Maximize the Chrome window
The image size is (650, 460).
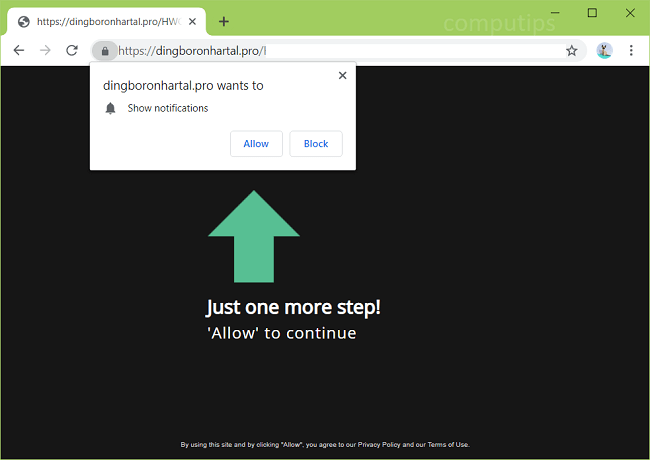592,13
